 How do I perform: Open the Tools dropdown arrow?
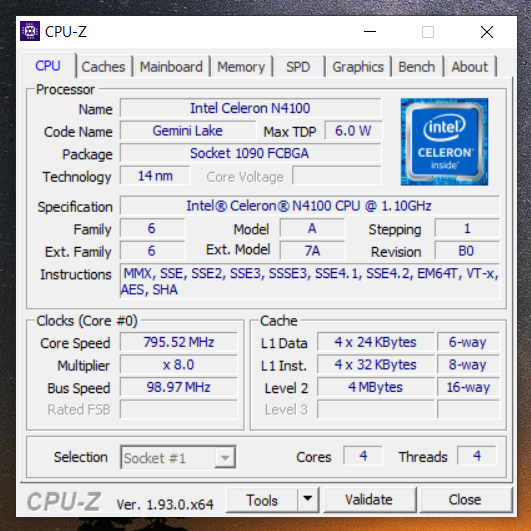(307, 499)
